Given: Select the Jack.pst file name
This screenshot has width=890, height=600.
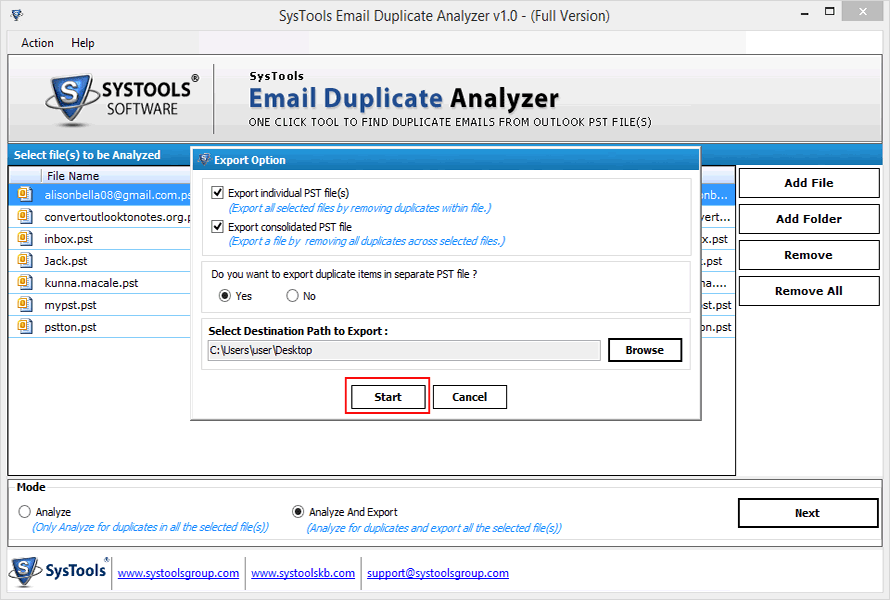Looking at the screenshot, I should 66,261.
